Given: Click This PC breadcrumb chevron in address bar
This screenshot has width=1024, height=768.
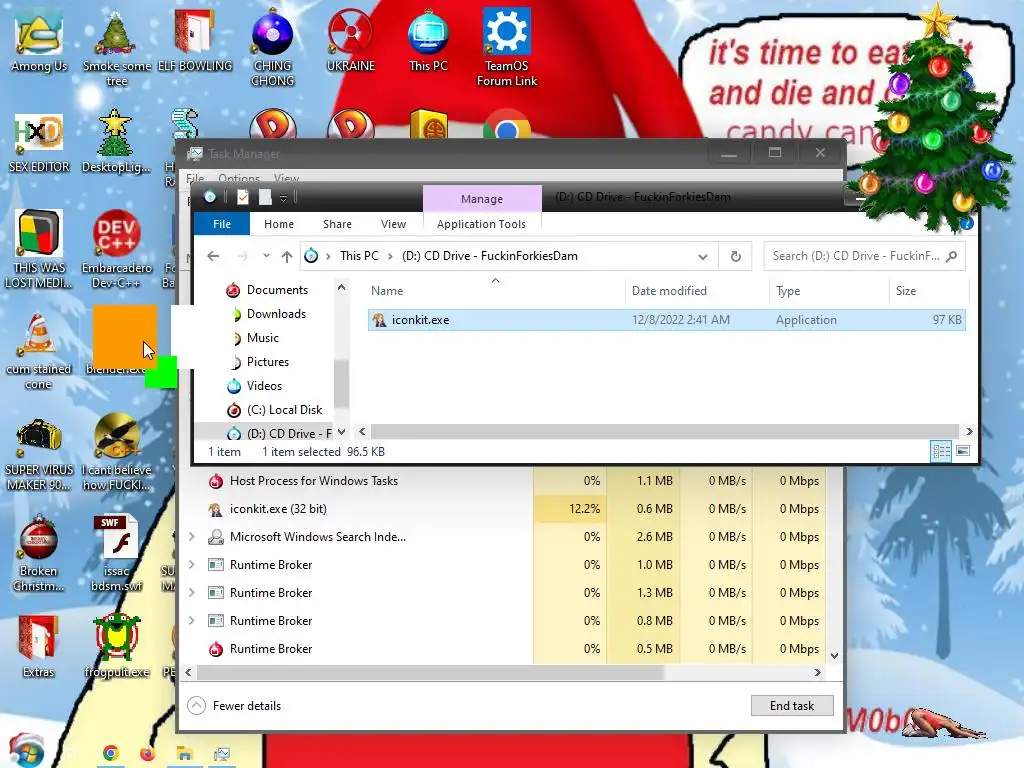Looking at the screenshot, I should point(390,256).
